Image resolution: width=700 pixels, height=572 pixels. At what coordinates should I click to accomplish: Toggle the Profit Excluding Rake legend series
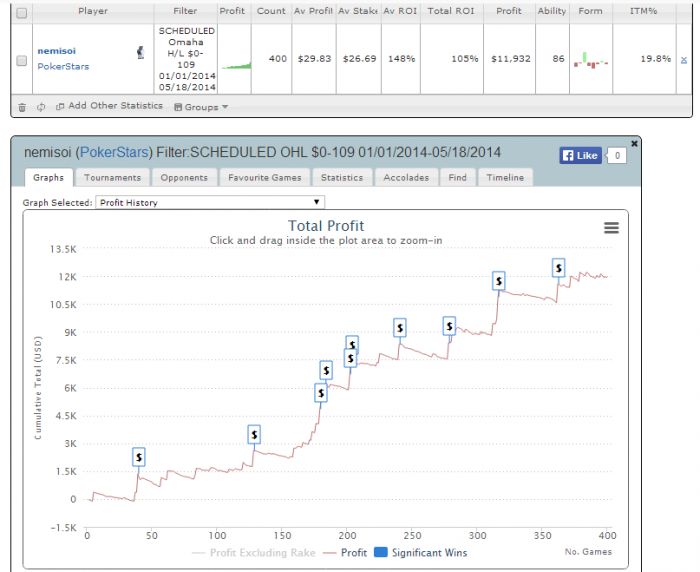254,553
